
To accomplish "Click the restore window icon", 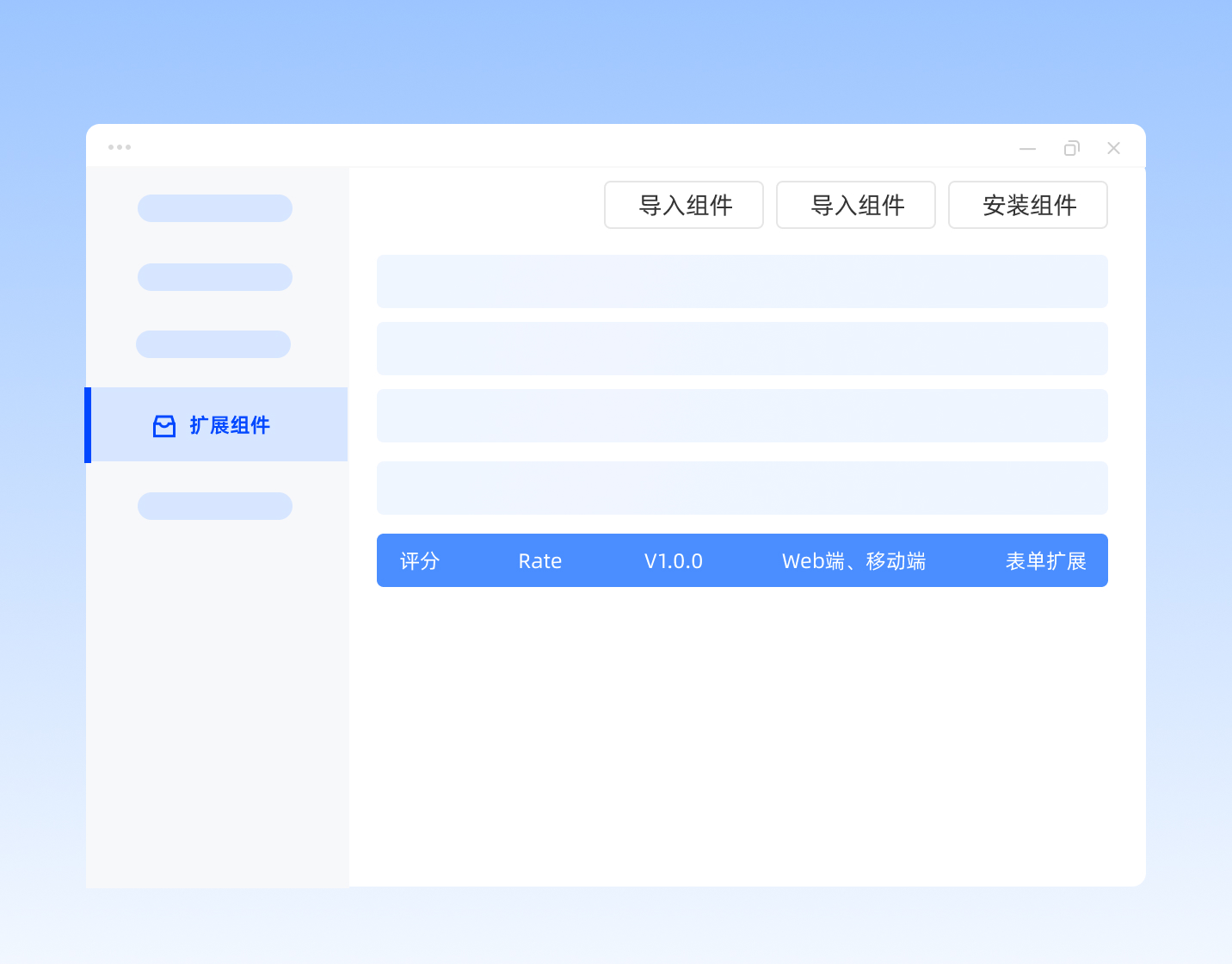I will click(x=1071, y=148).
